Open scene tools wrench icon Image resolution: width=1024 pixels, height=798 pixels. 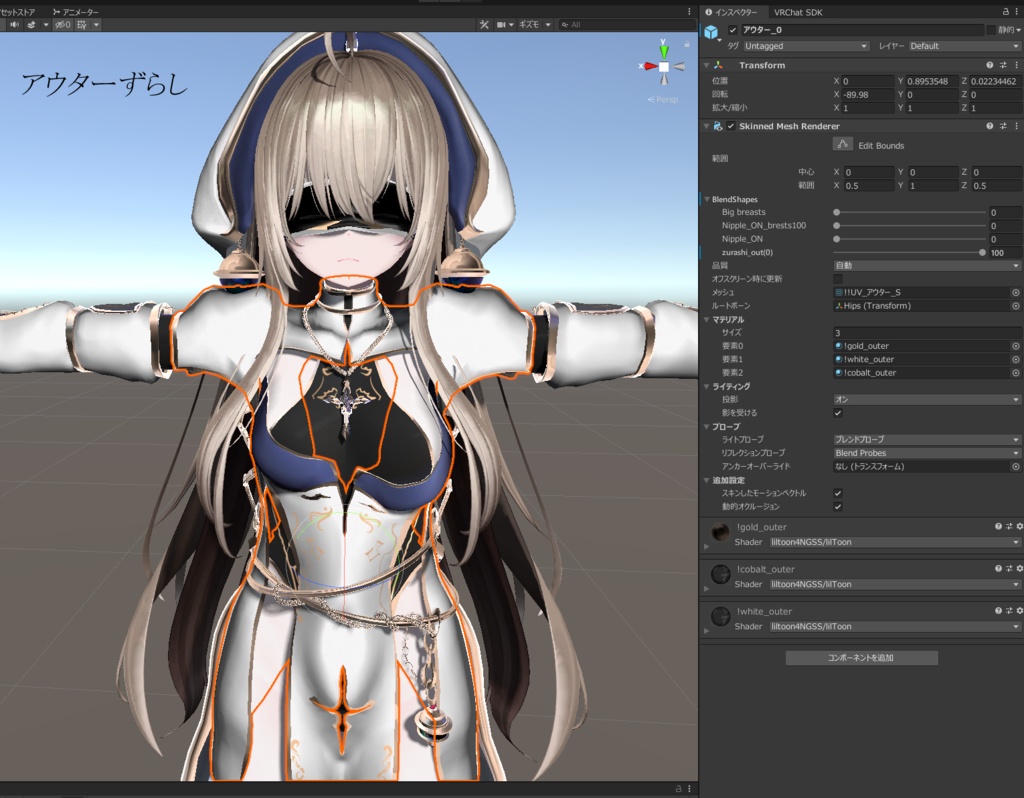tap(484, 25)
